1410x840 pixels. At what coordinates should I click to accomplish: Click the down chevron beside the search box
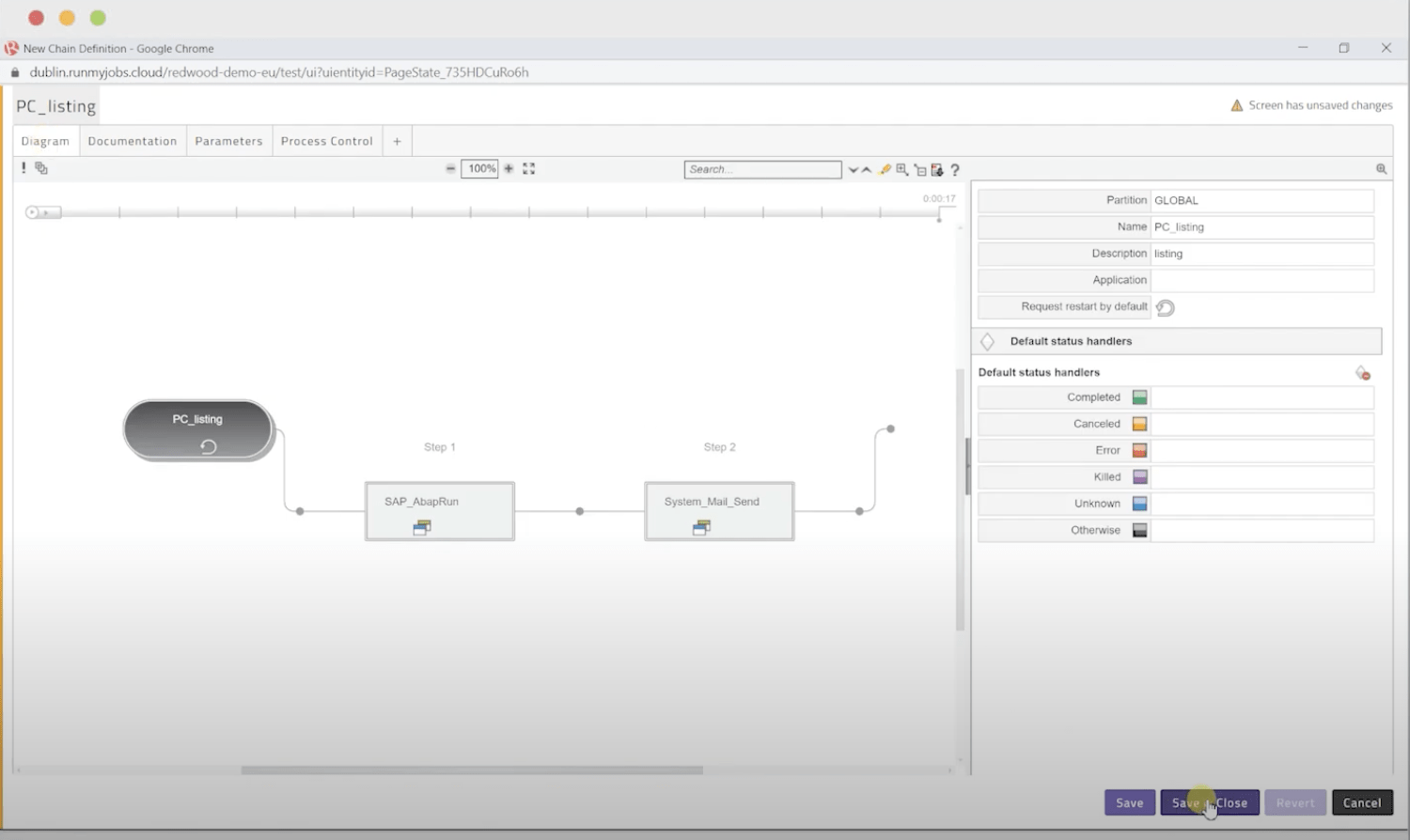tap(853, 170)
